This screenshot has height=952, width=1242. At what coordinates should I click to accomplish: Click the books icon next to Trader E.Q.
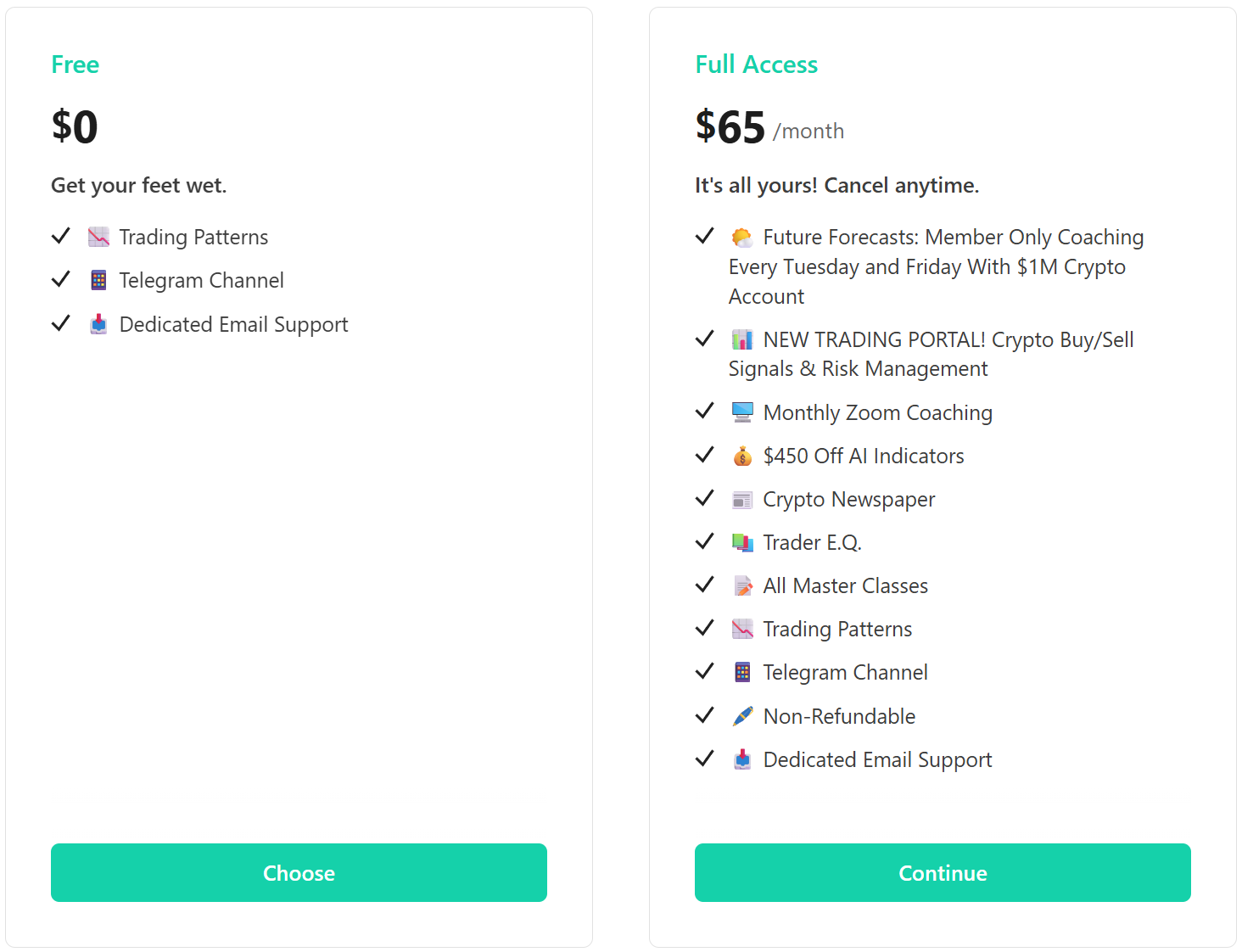pos(742,543)
